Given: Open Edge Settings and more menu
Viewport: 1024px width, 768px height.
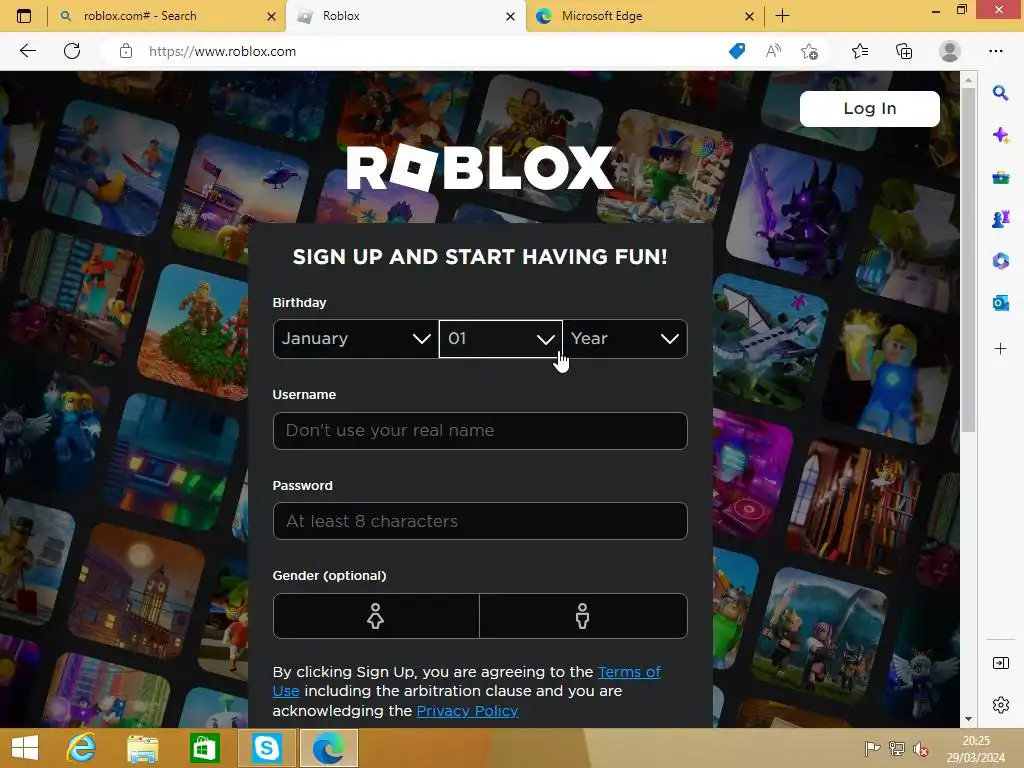Looking at the screenshot, I should (995, 51).
